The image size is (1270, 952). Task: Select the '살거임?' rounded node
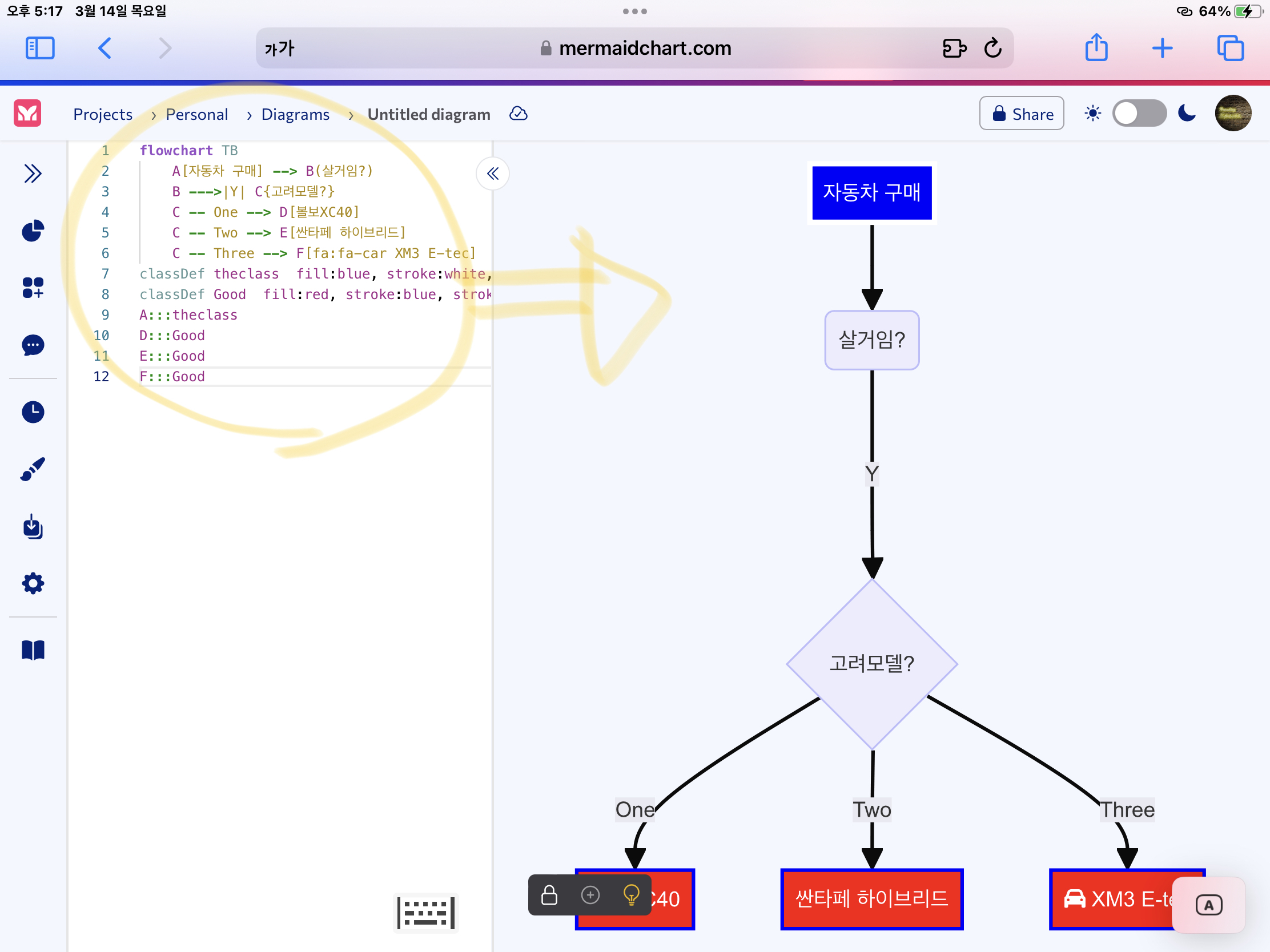pos(871,340)
